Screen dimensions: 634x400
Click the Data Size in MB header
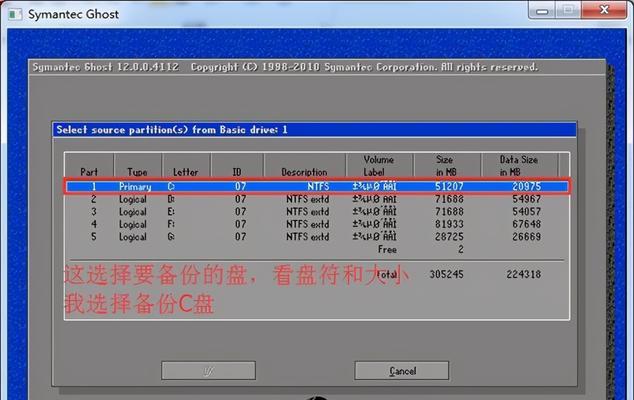click(x=518, y=166)
